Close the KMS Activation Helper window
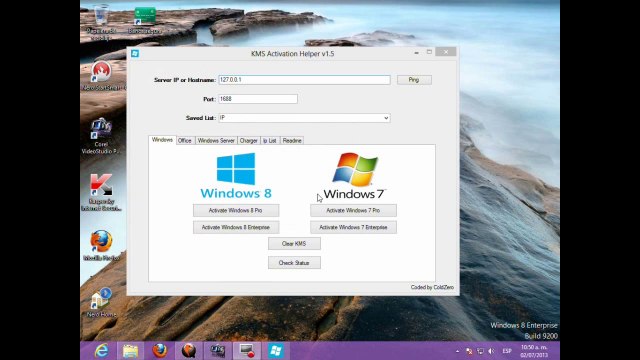 click(x=446, y=52)
